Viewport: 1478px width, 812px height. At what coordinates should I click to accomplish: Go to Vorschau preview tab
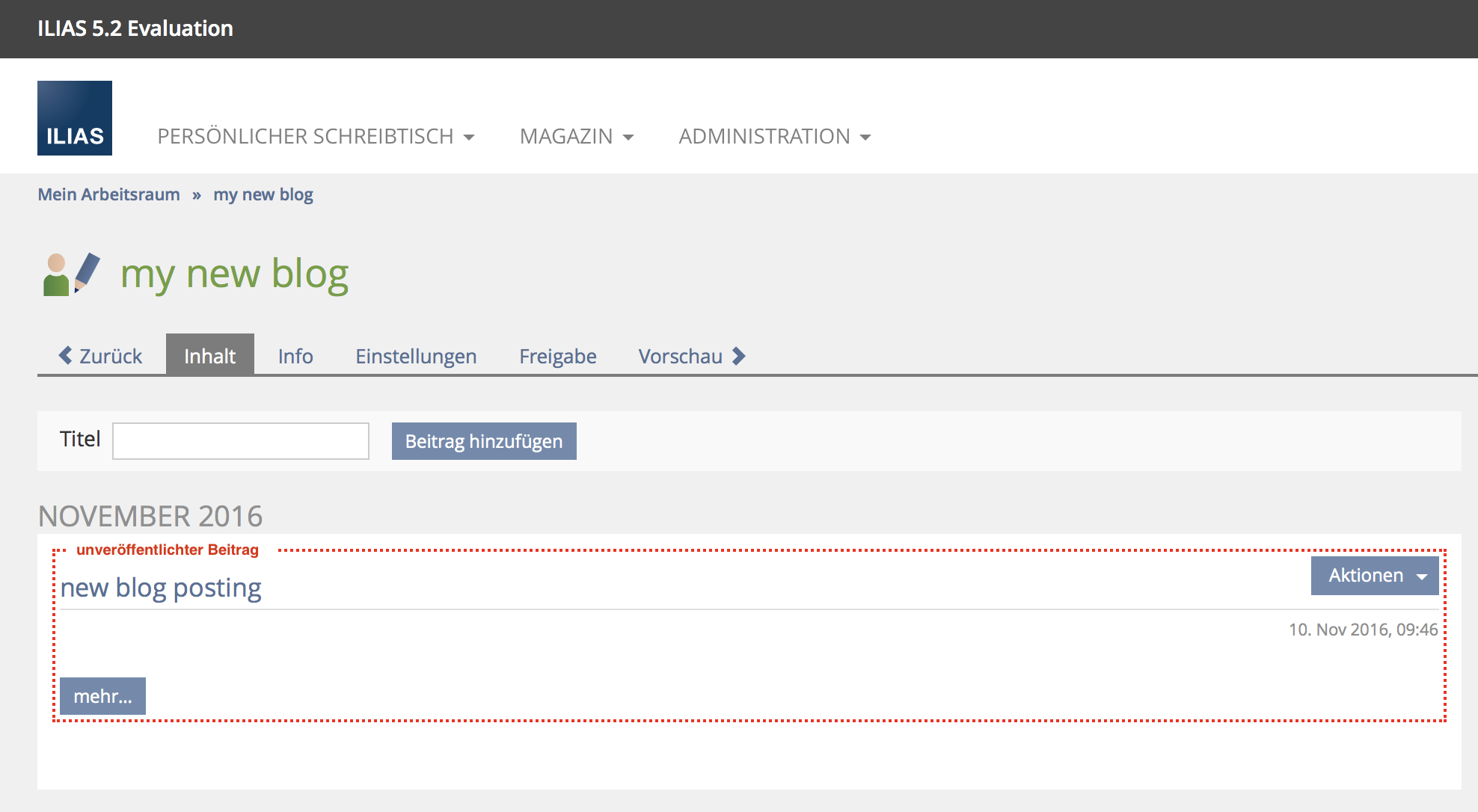click(680, 356)
